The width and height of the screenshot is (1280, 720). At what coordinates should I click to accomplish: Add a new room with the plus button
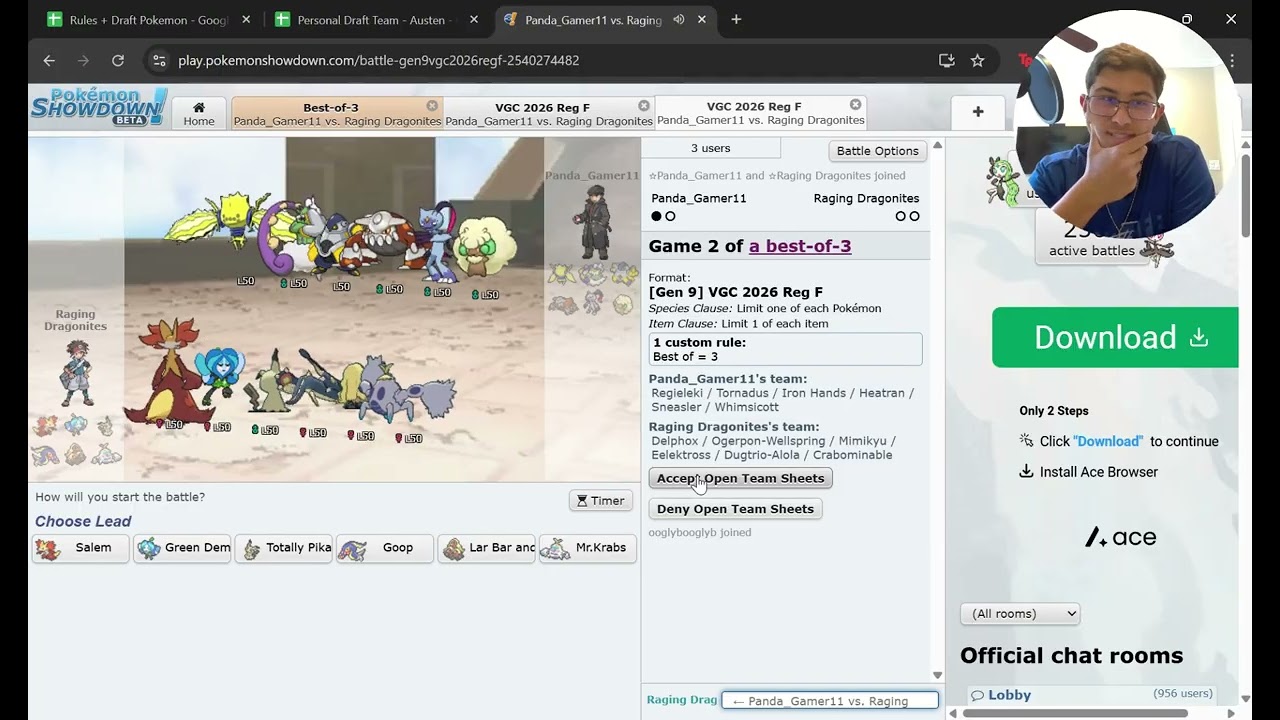tap(978, 112)
